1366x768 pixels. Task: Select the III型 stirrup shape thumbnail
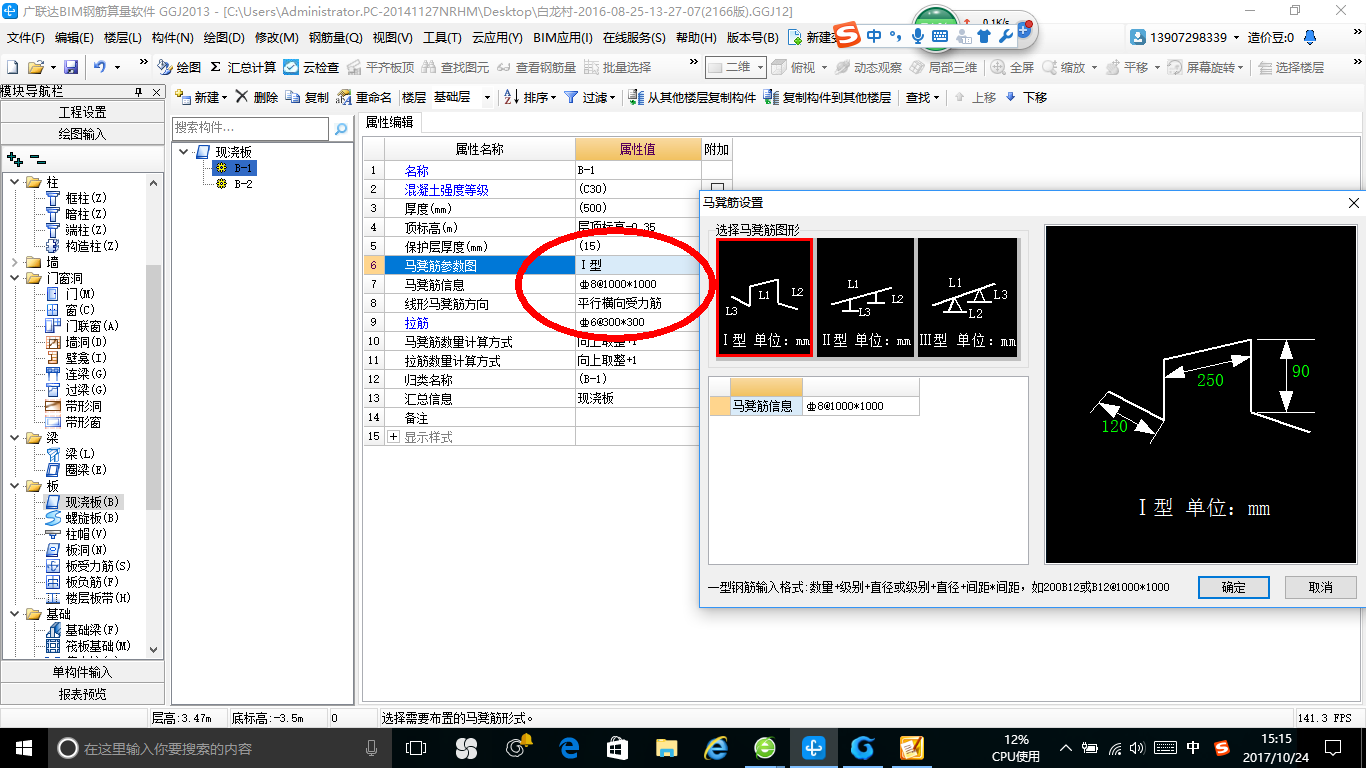(967, 297)
